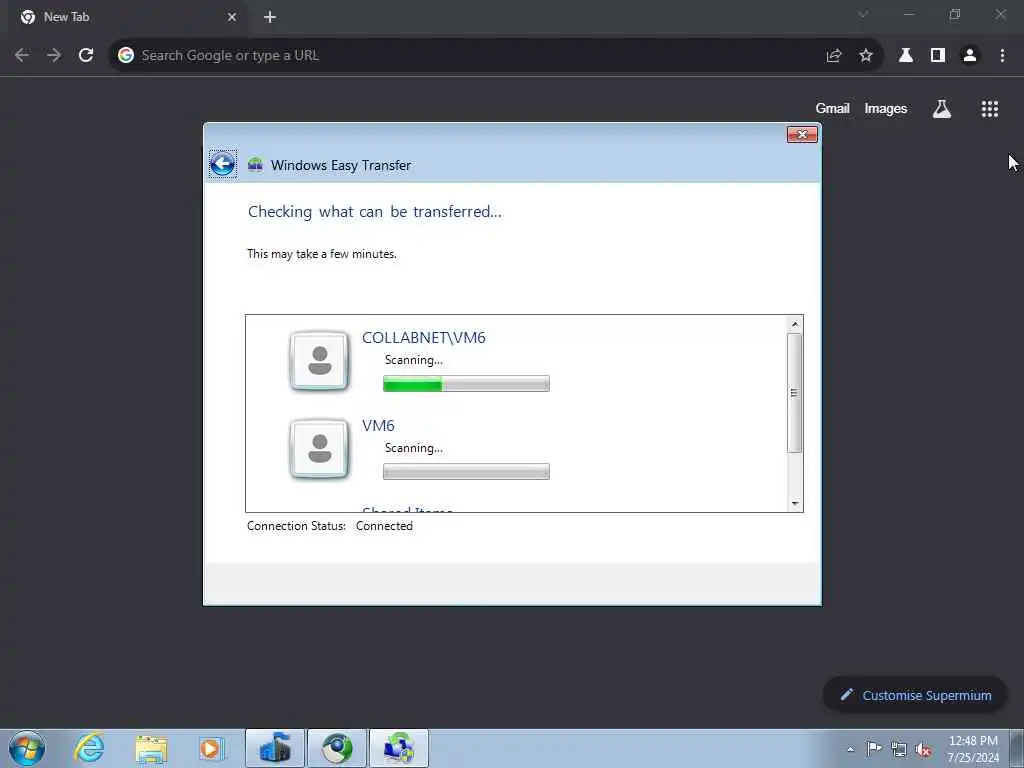
Task: Switch to Windows Easy Transfer taskbar button
Action: (399, 748)
